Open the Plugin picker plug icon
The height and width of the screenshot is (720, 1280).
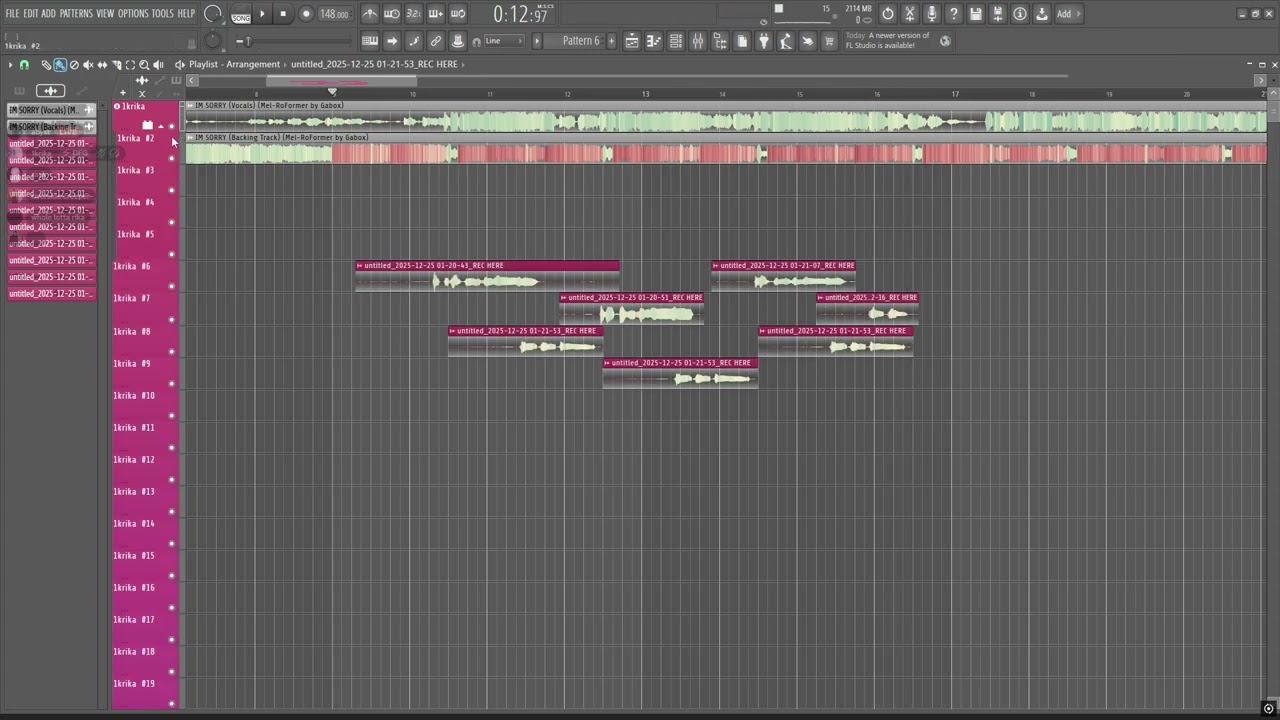(763, 41)
